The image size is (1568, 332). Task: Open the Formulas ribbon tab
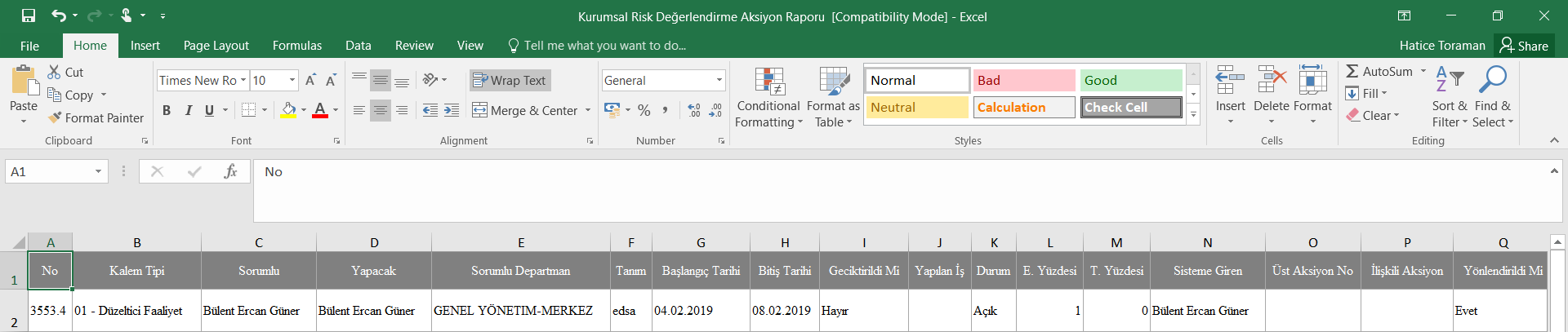pos(296,46)
